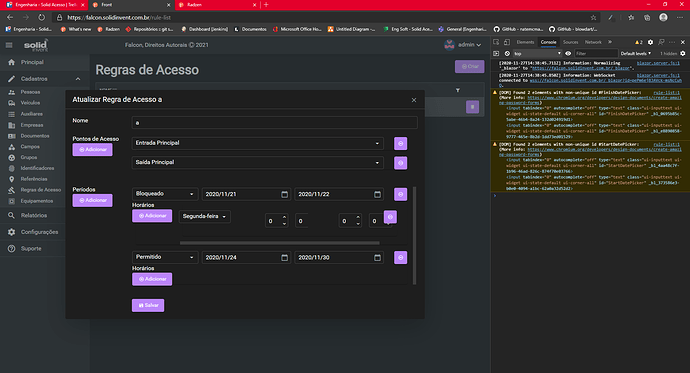Open calendar picker for date 2020/11/22
Viewport: 690px width, 373px height.
pyautogui.click(x=378, y=194)
